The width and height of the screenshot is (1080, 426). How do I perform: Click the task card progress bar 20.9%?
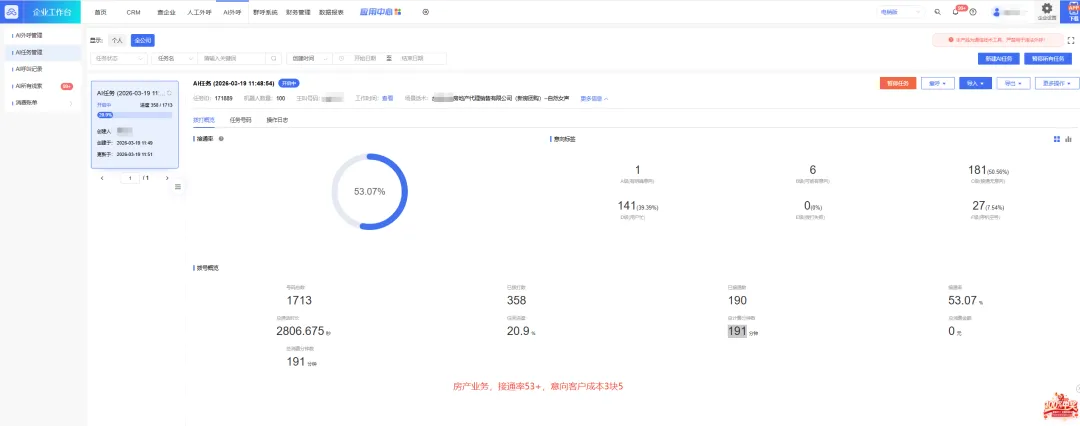(x=134, y=114)
